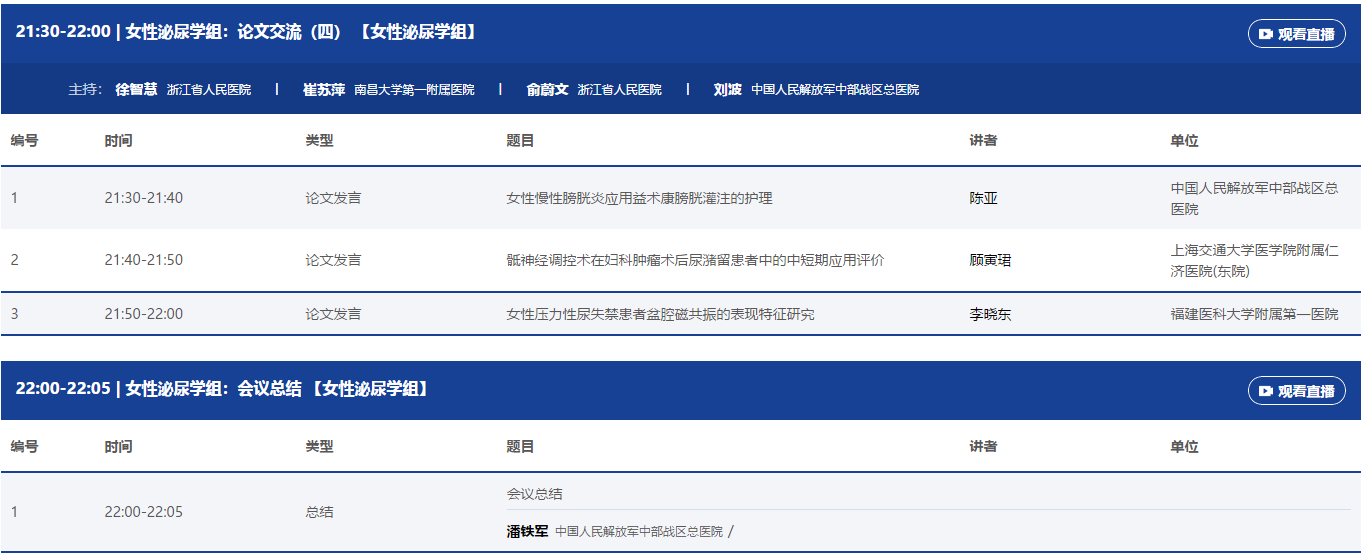Select host name 刘波

[x=727, y=89]
